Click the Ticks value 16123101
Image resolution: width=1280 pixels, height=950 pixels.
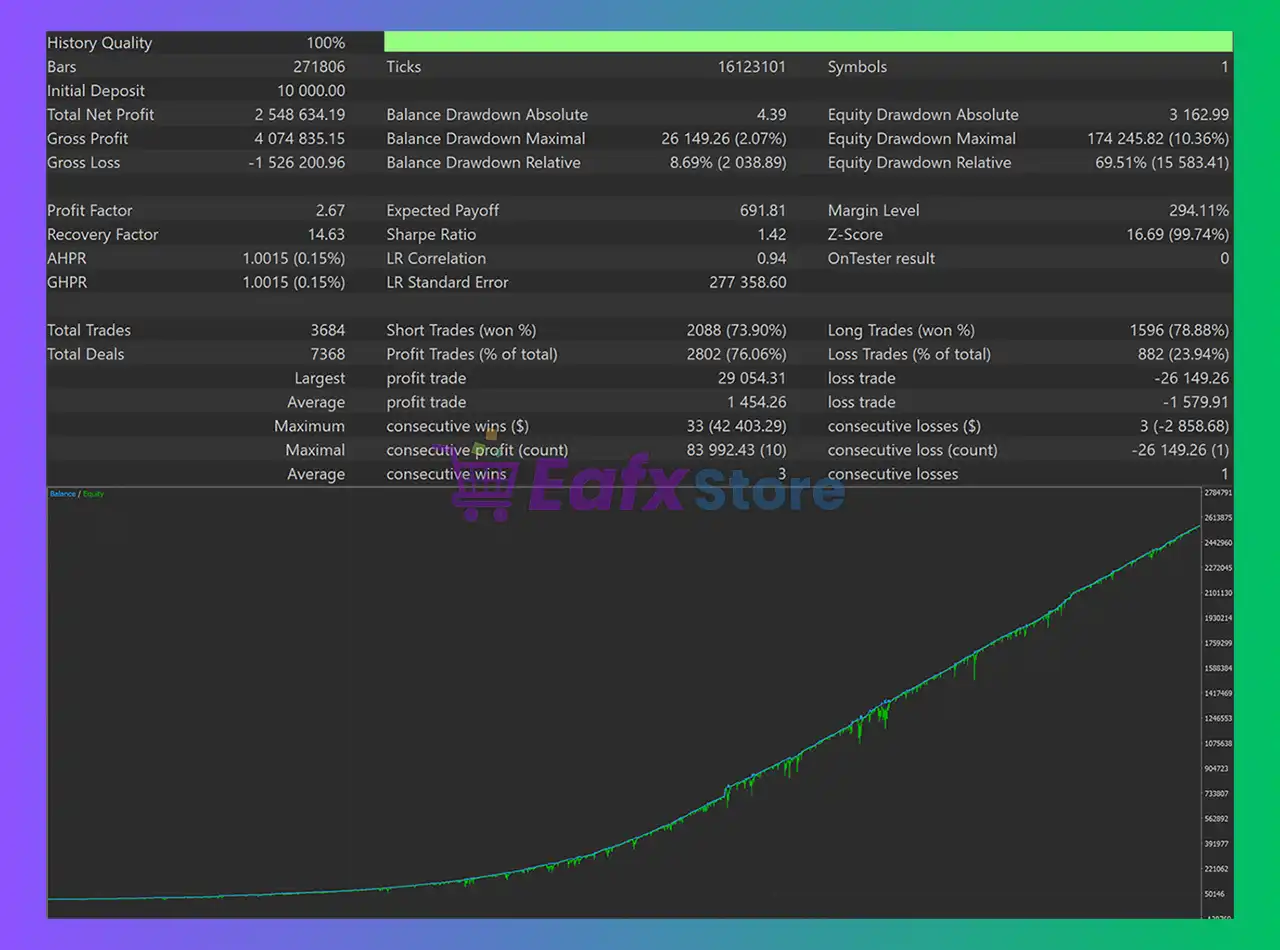pyautogui.click(x=751, y=67)
